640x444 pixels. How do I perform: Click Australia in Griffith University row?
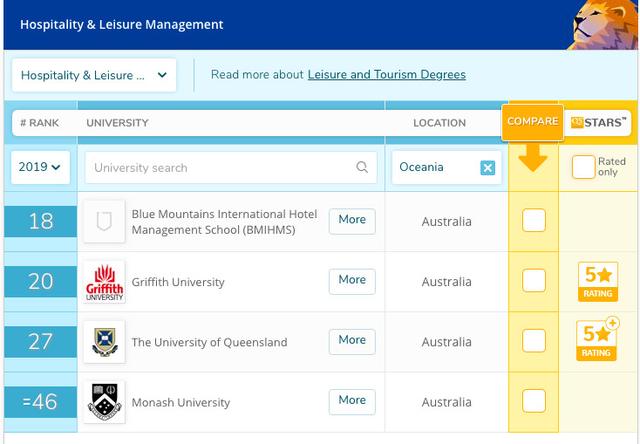447,282
